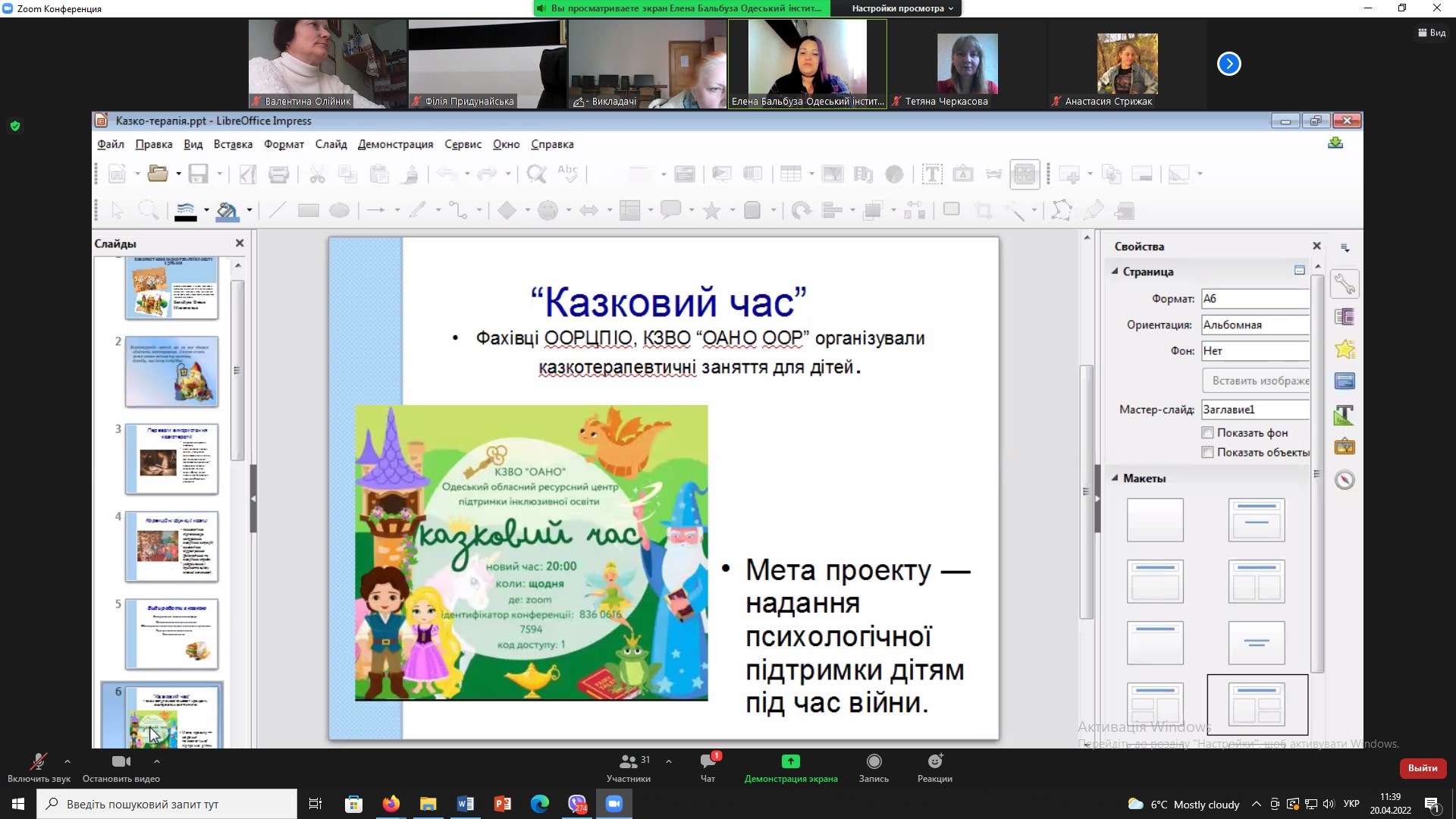Click the red 'Выйти' button
The height and width of the screenshot is (819, 1456).
click(1422, 768)
